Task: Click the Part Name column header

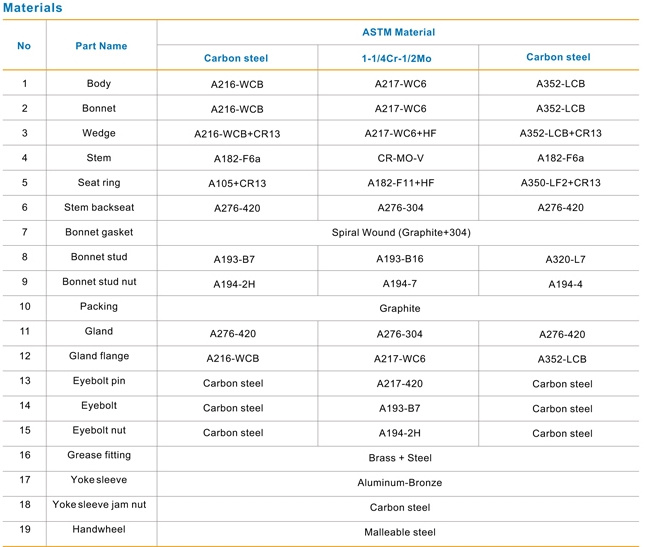Action: tap(101, 46)
